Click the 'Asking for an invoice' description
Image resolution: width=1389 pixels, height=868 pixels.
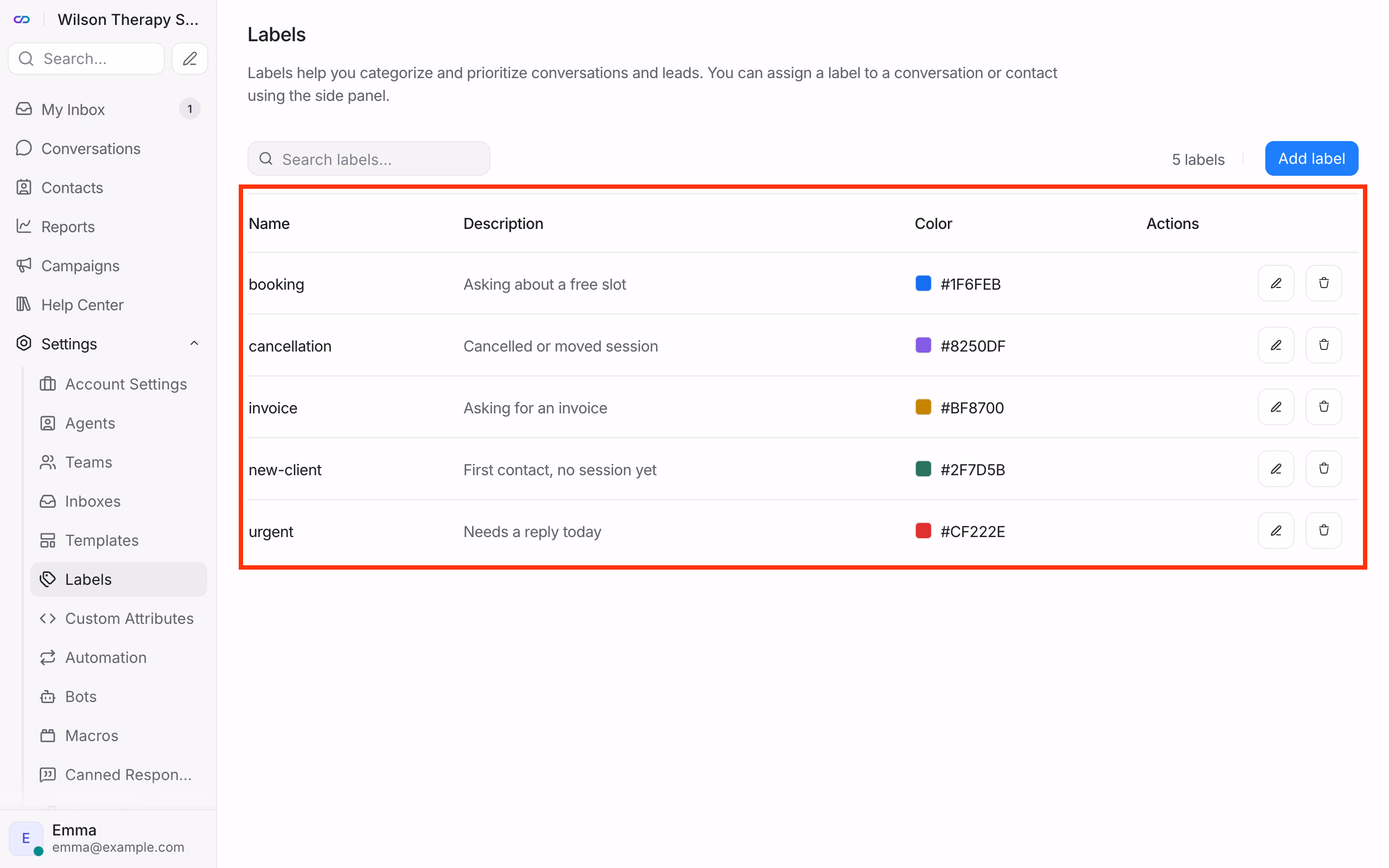coord(535,408)
